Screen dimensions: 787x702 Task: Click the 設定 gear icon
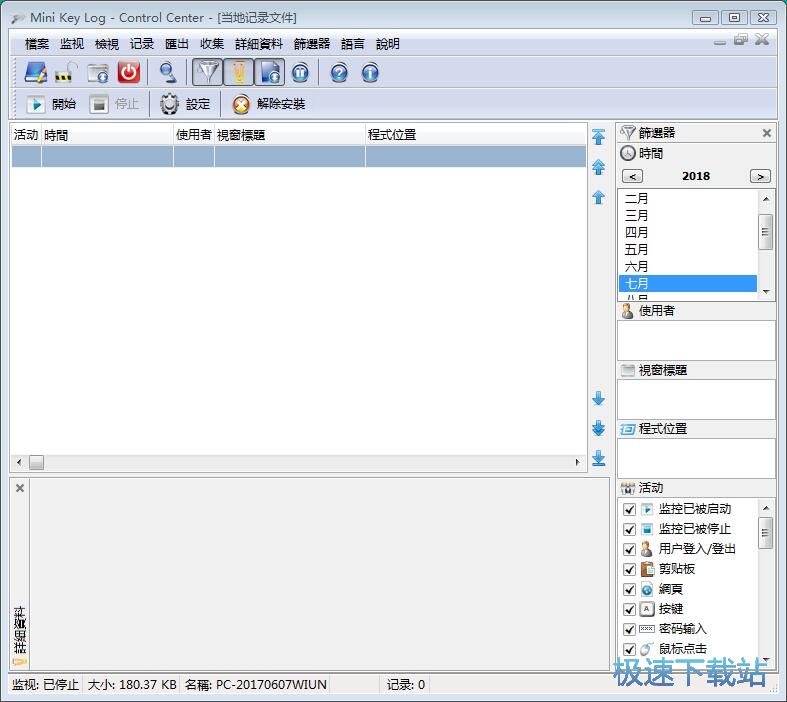(x=170, y=104)
